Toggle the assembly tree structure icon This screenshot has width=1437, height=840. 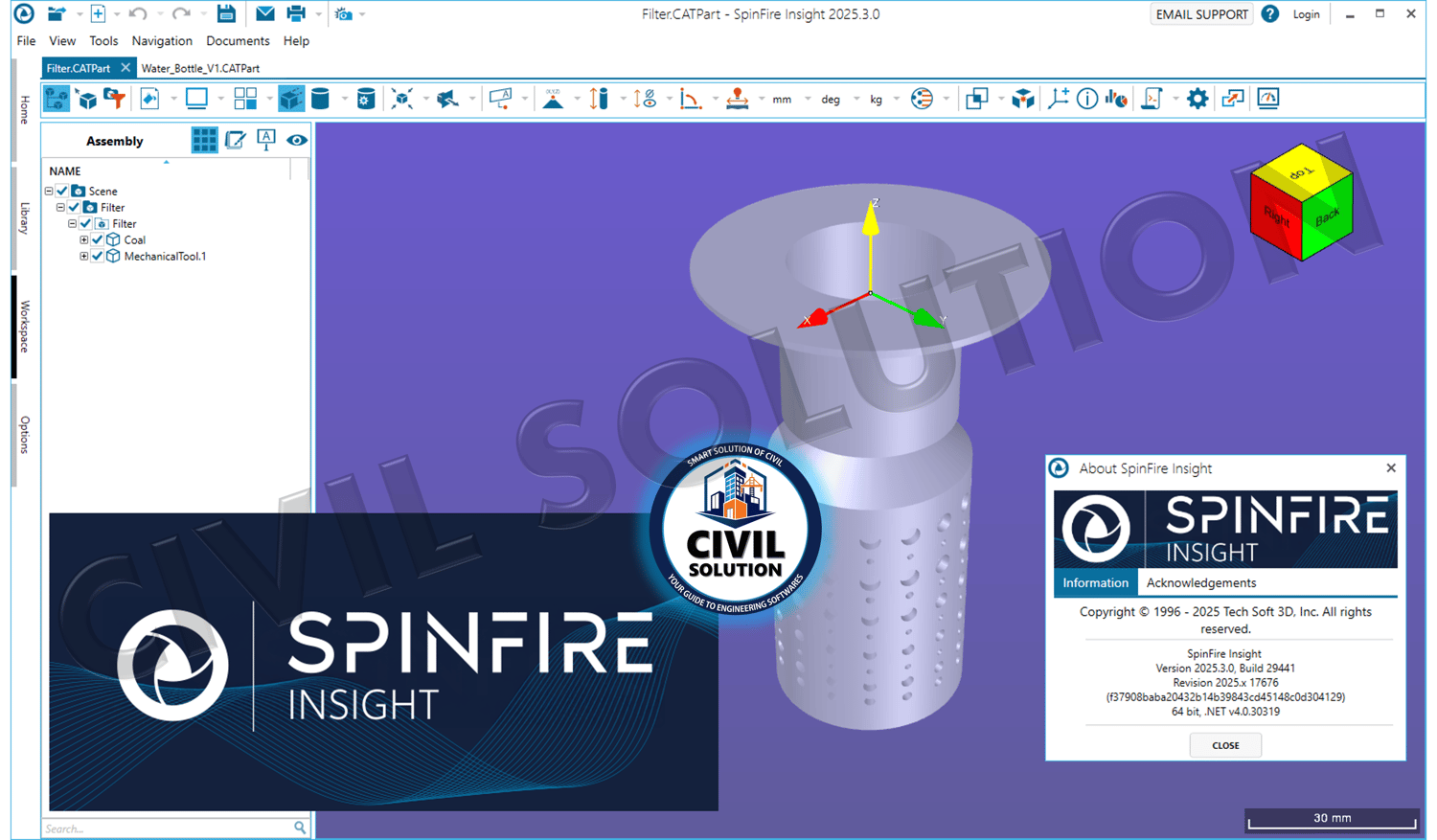click(57, 99)
